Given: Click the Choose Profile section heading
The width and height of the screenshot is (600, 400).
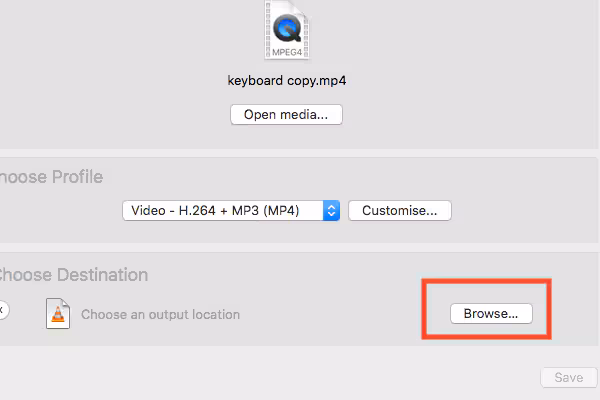Looking at the screenshot, I should pyautogui.click(x=50, y=177).
